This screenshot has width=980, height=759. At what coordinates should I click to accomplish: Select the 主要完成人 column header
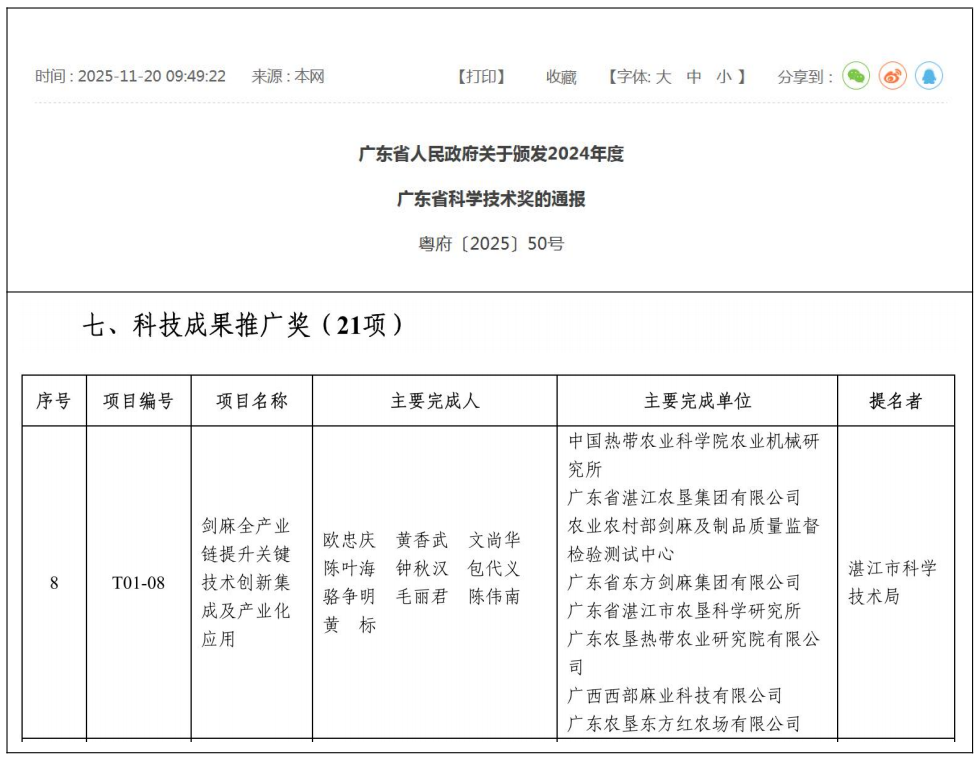click(x=434, y=401)
